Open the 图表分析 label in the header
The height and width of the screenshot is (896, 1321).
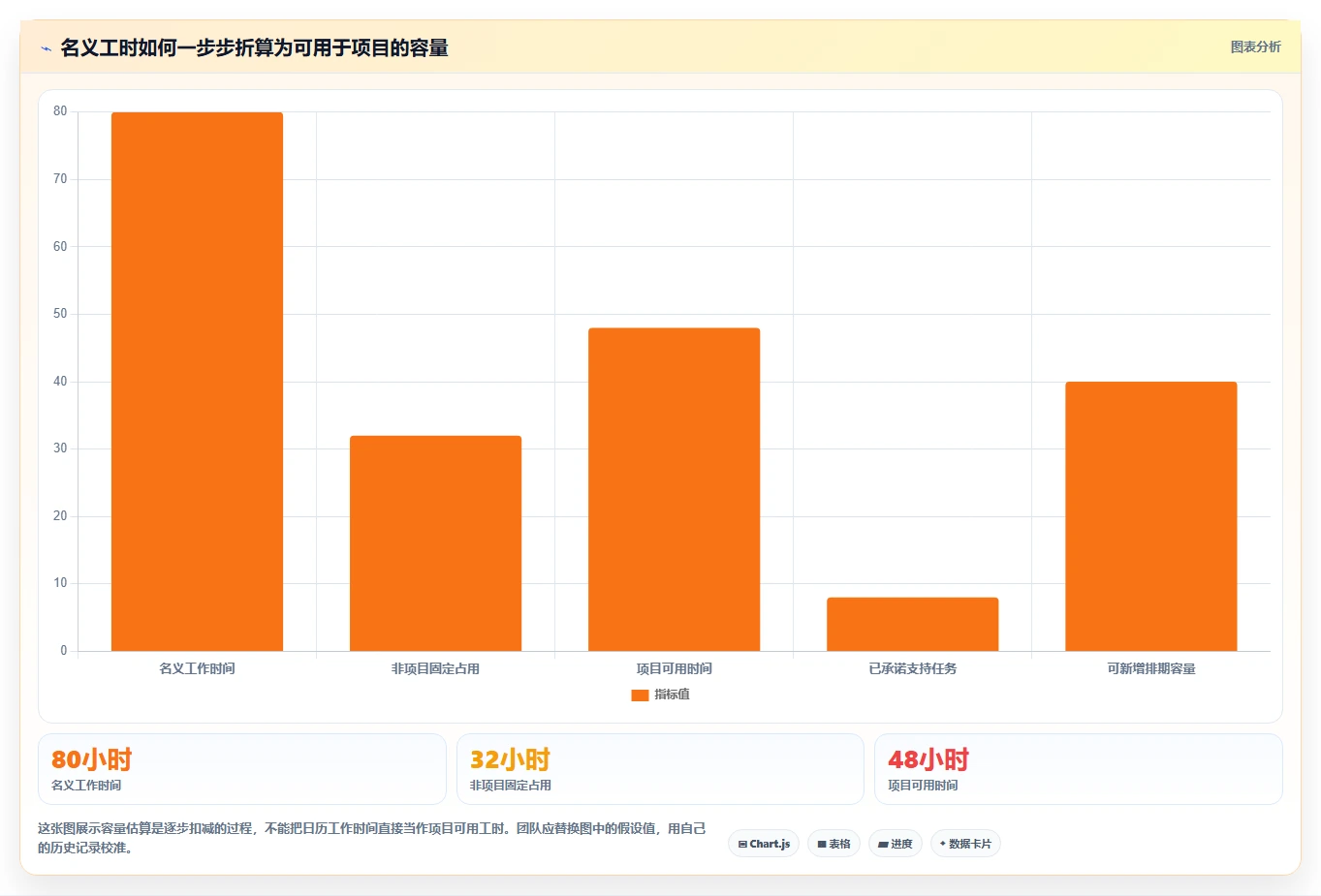[1255, 47]
